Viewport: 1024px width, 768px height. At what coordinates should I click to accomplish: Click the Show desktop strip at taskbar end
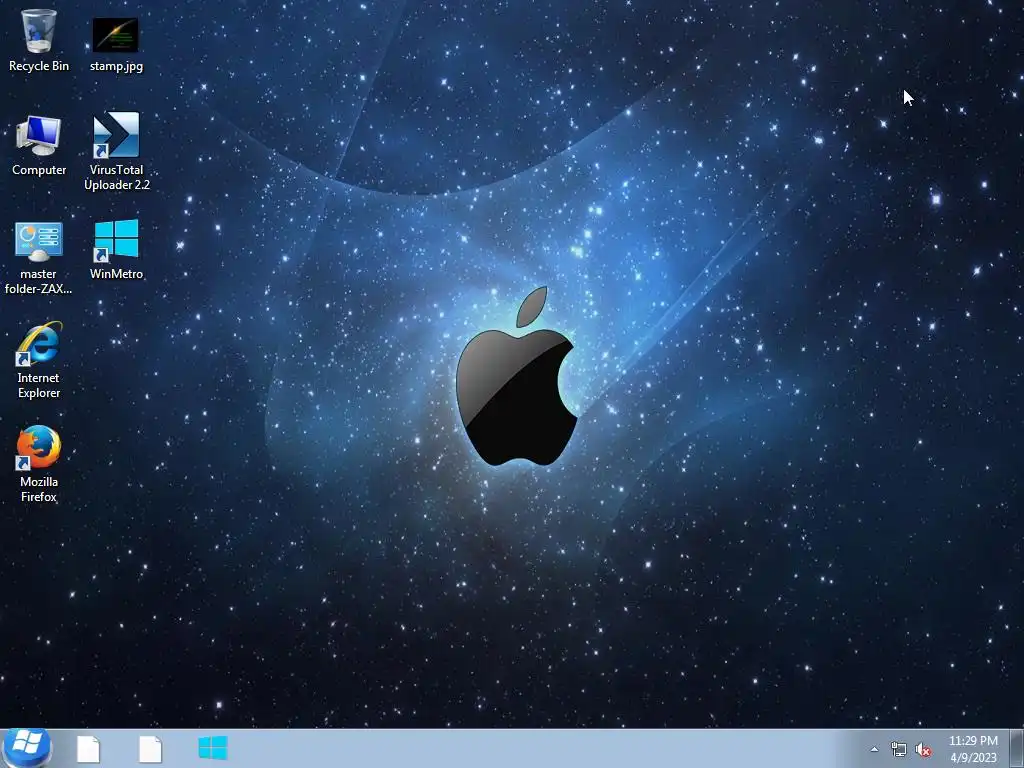pyautogui.click(x=1017, y=748)
